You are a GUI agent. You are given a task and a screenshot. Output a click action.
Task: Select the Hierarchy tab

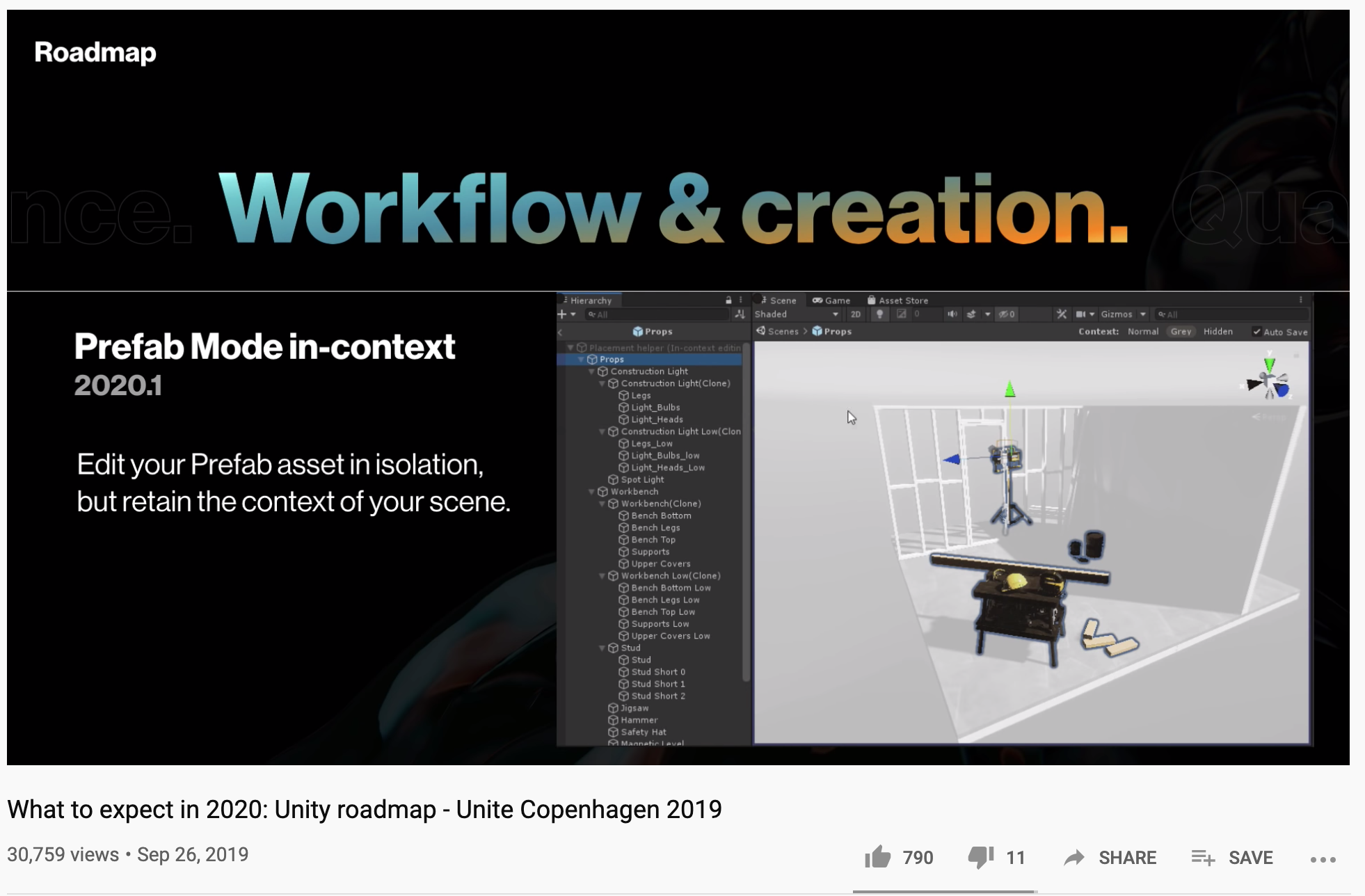588,301
